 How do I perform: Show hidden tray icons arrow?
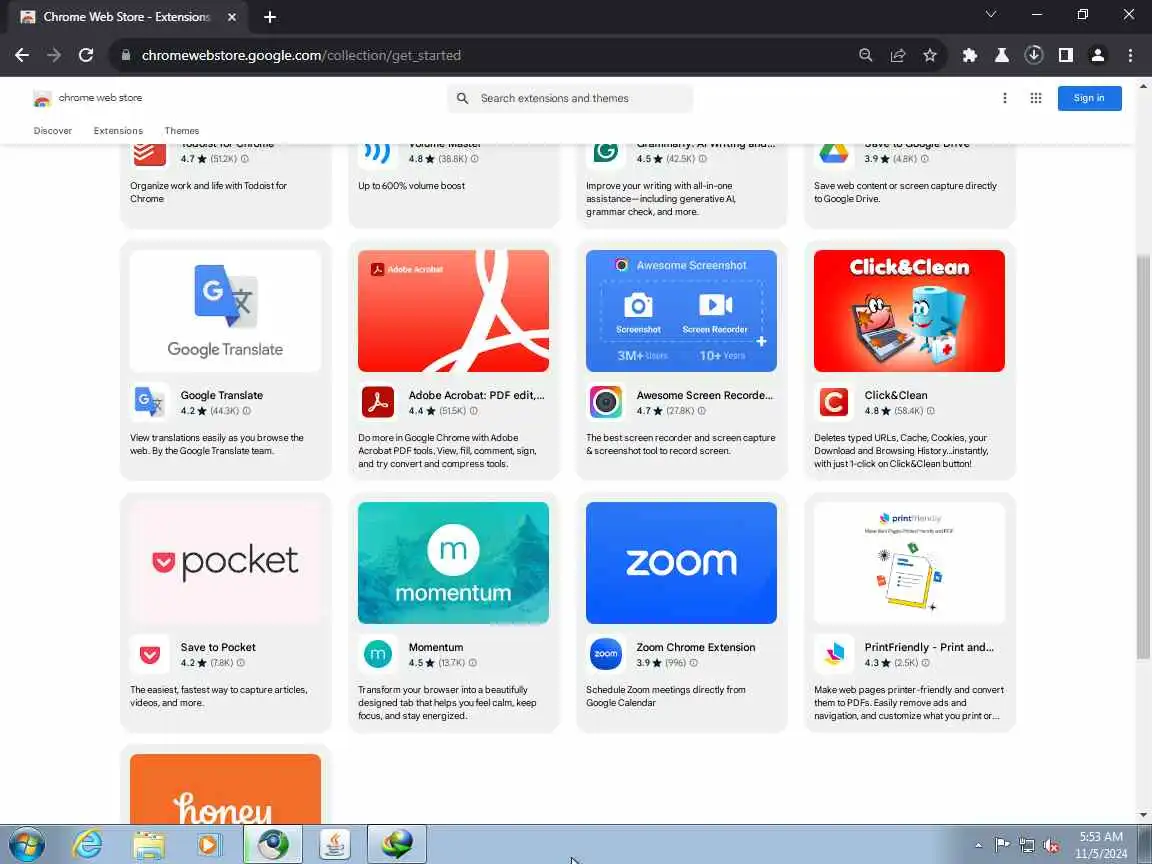pos(979,846)
